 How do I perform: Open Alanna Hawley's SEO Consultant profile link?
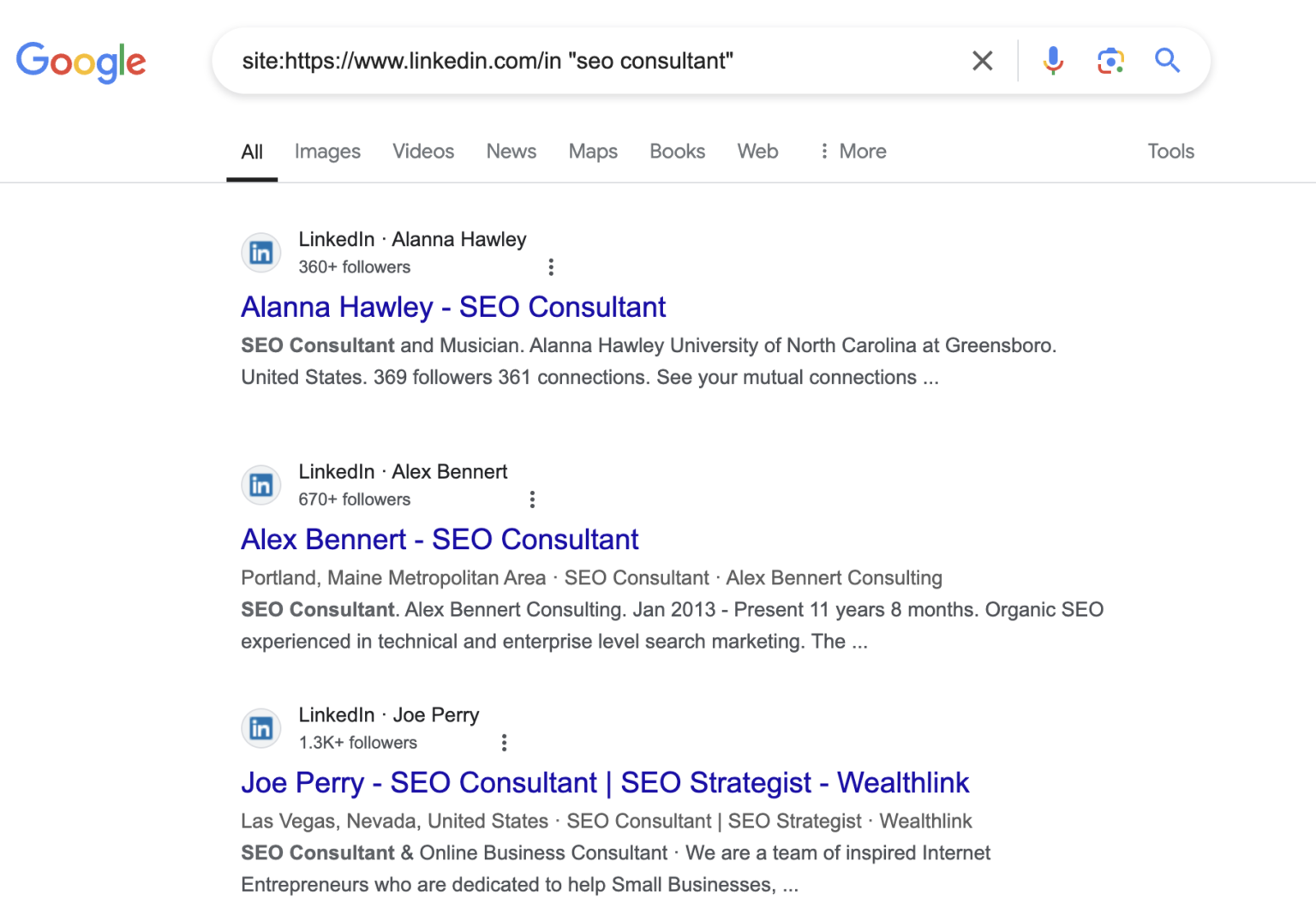tap(452, 307)
